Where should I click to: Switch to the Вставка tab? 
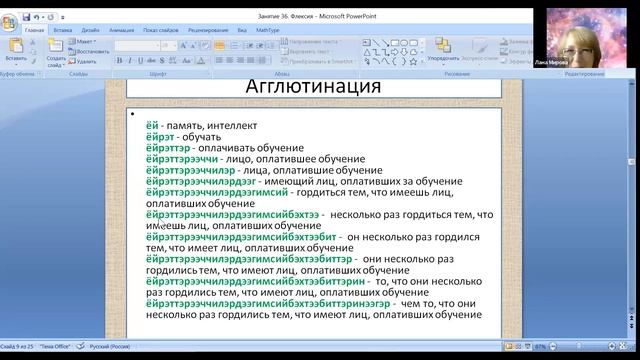point(62,30)
